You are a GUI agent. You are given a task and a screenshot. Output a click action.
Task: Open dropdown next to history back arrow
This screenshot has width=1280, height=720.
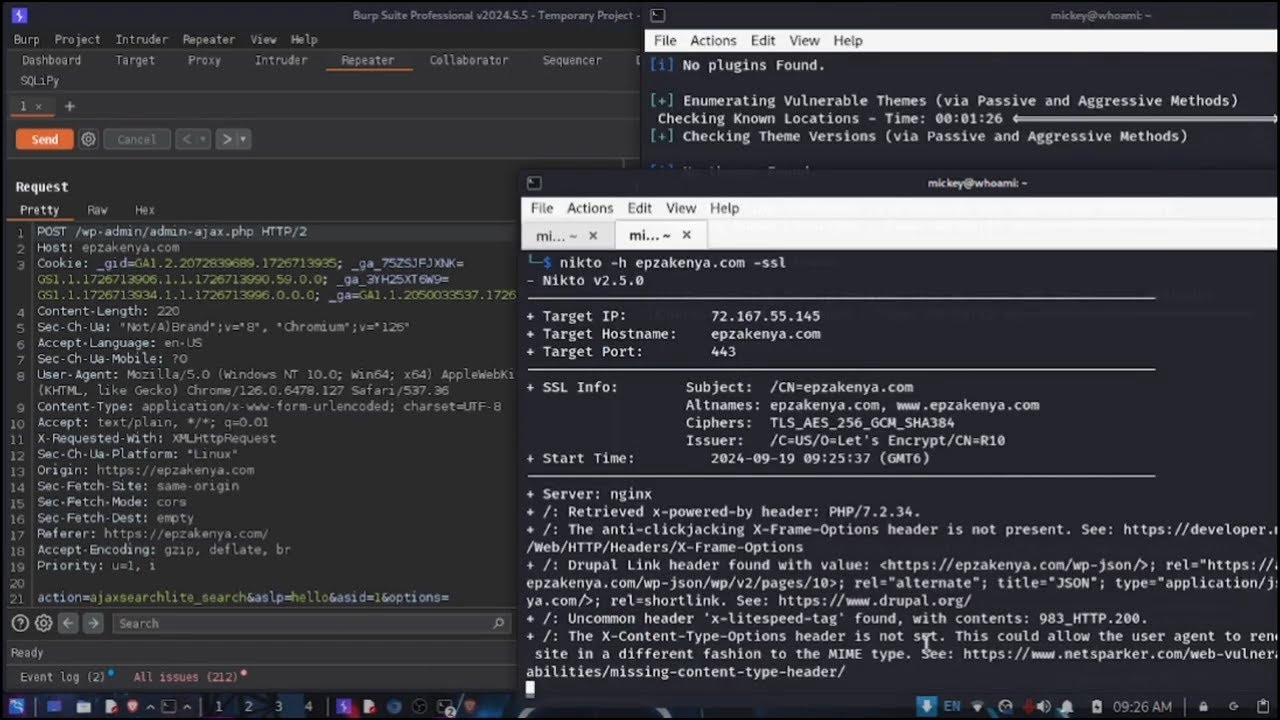pos(202,139)
